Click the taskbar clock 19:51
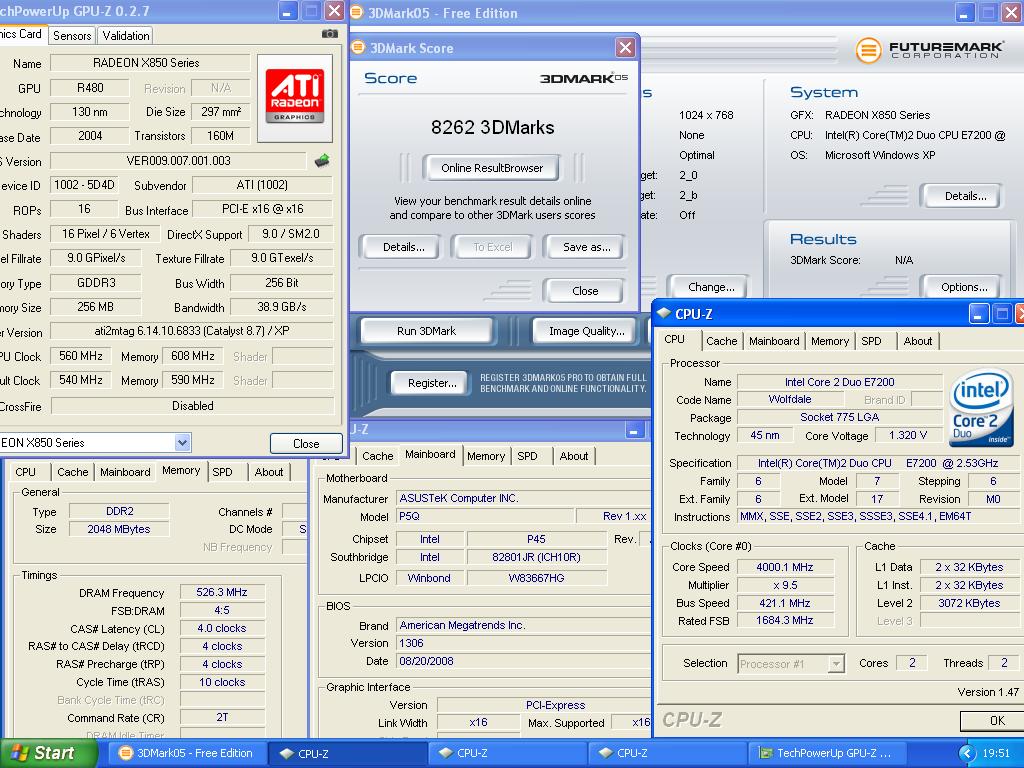The height and width of the screenshot is (768, 1024). (x=996, y=753)
